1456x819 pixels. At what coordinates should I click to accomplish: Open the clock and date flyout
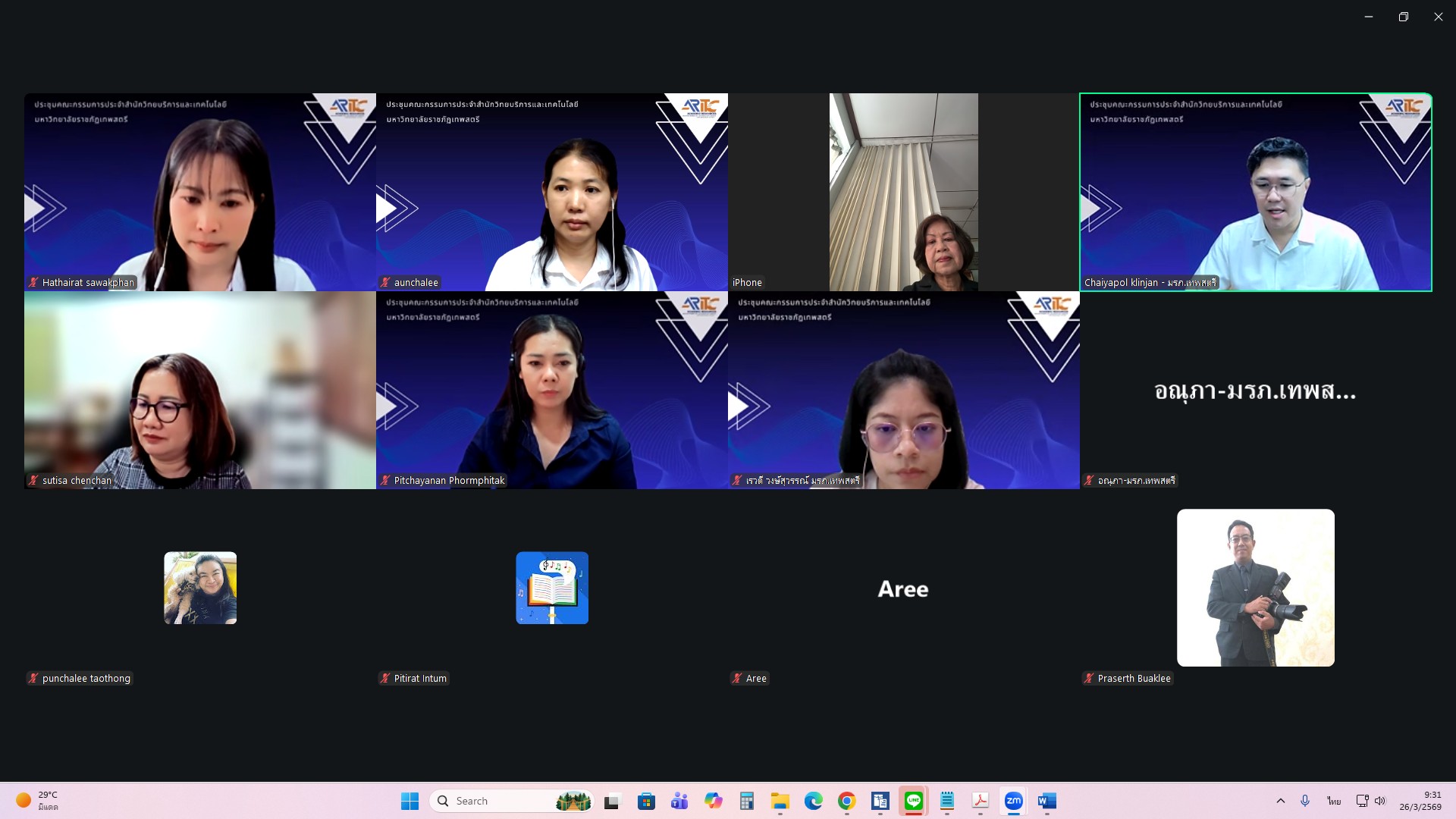1420,801
